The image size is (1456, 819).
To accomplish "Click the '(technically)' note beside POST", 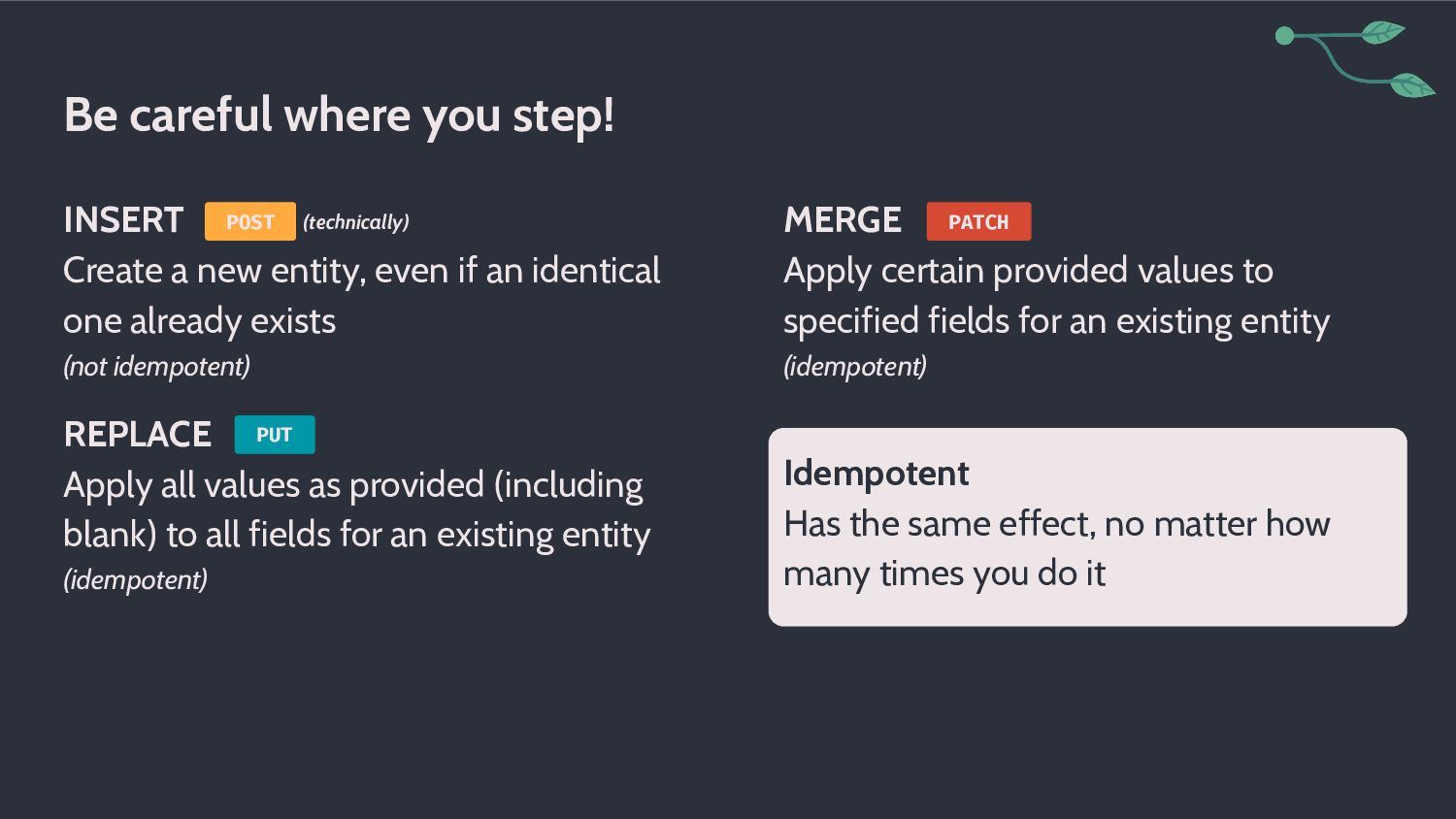I will pyautogui.click(x=356, y=222).
